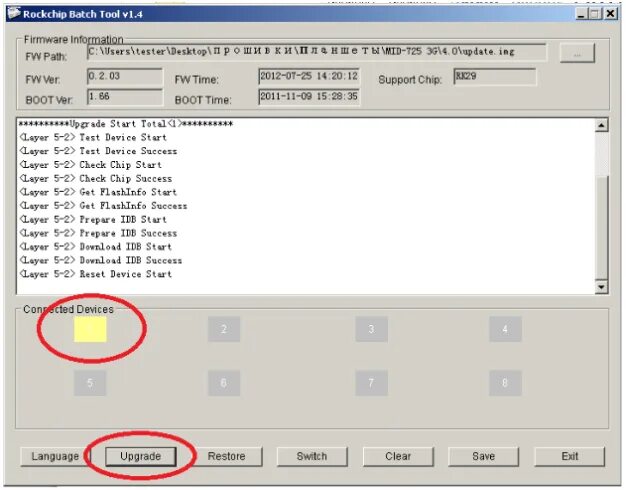Click log line "Prepare IDB Success"
This screenshot has height=490, width=626.
(x=98, y=233)
